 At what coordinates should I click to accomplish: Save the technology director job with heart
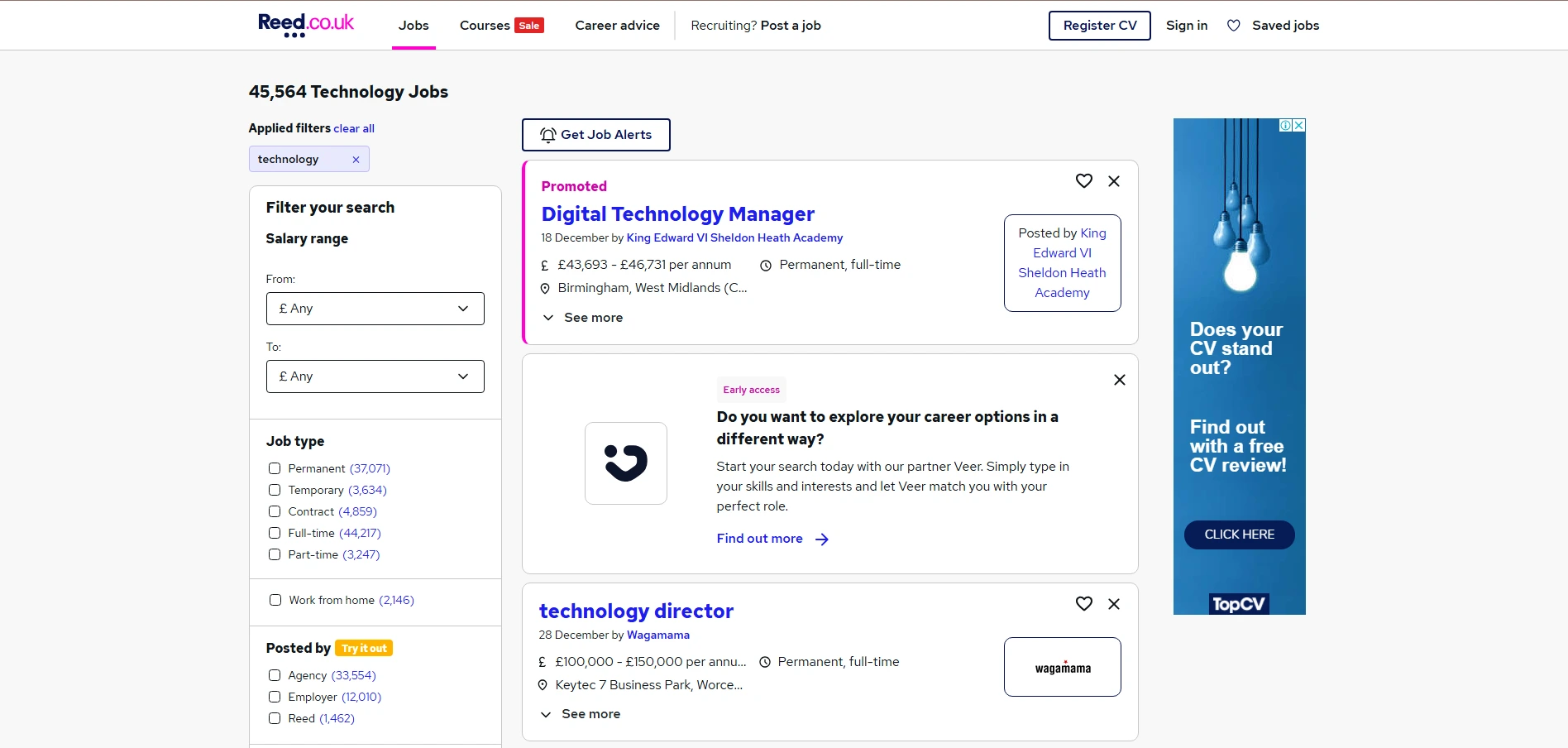1083,603
